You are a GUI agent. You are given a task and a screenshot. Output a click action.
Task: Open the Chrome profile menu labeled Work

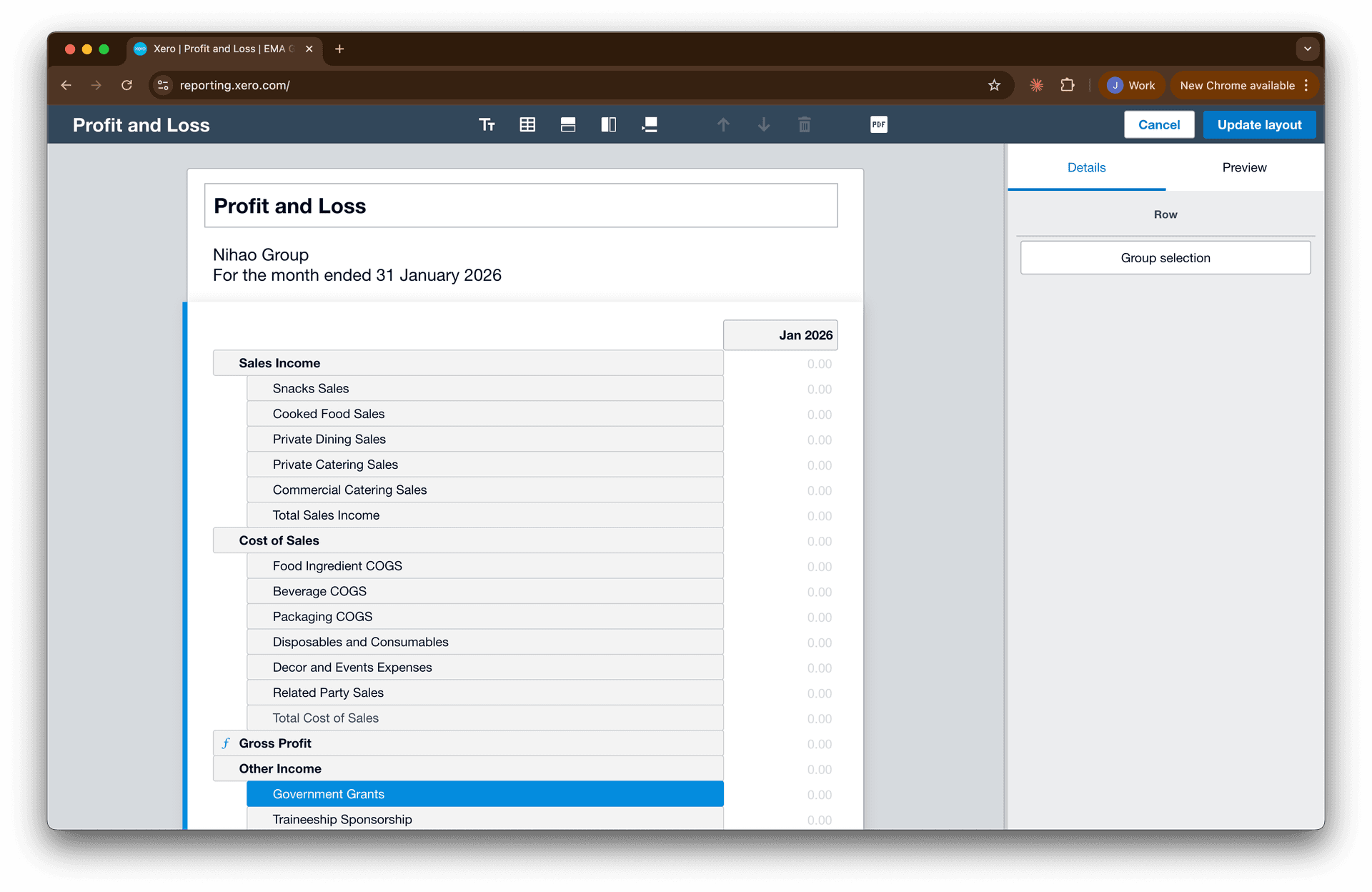click(1132, 85)
